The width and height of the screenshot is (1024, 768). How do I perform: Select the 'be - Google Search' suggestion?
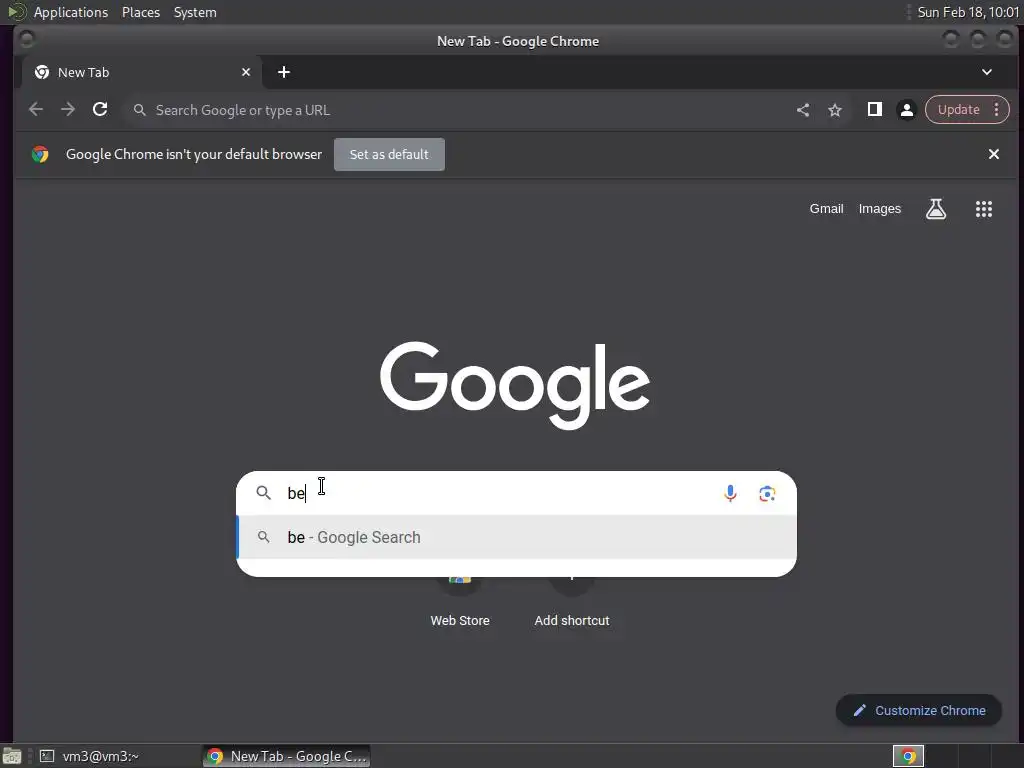tap(517, 537)
